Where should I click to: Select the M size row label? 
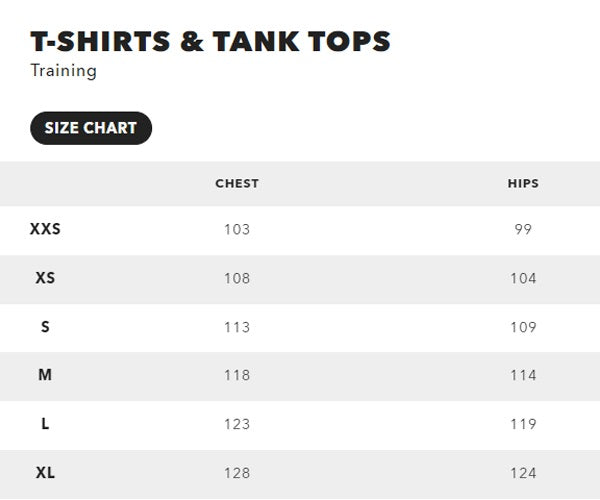[45, 375]
